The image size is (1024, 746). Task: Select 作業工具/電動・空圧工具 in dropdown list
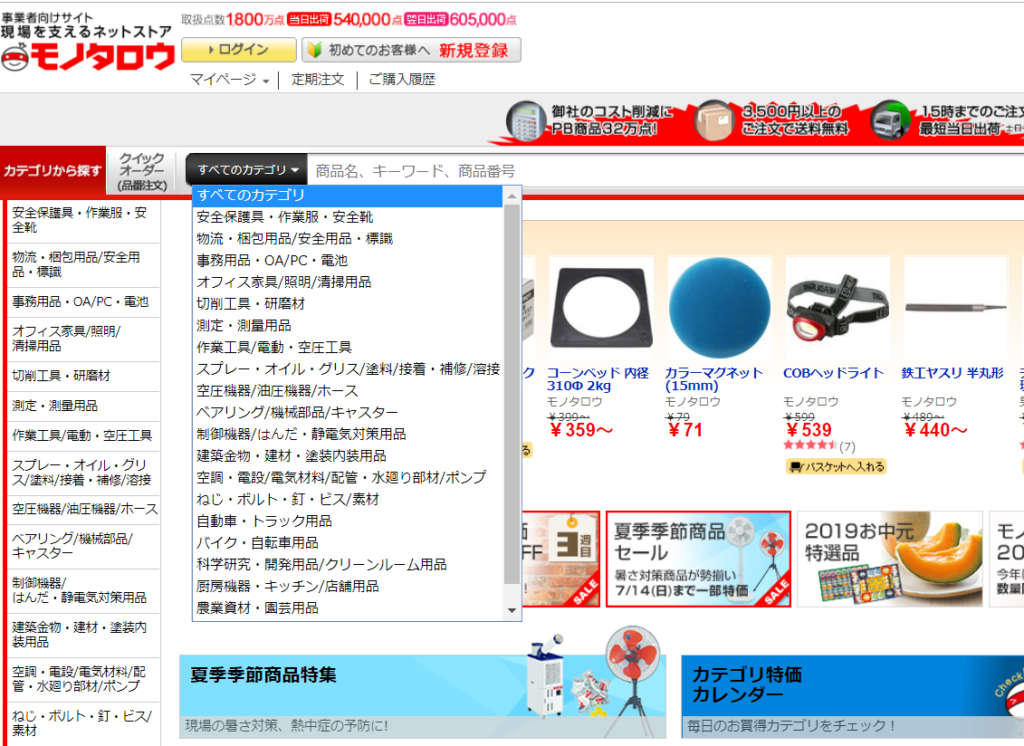[x=348, y=347]
